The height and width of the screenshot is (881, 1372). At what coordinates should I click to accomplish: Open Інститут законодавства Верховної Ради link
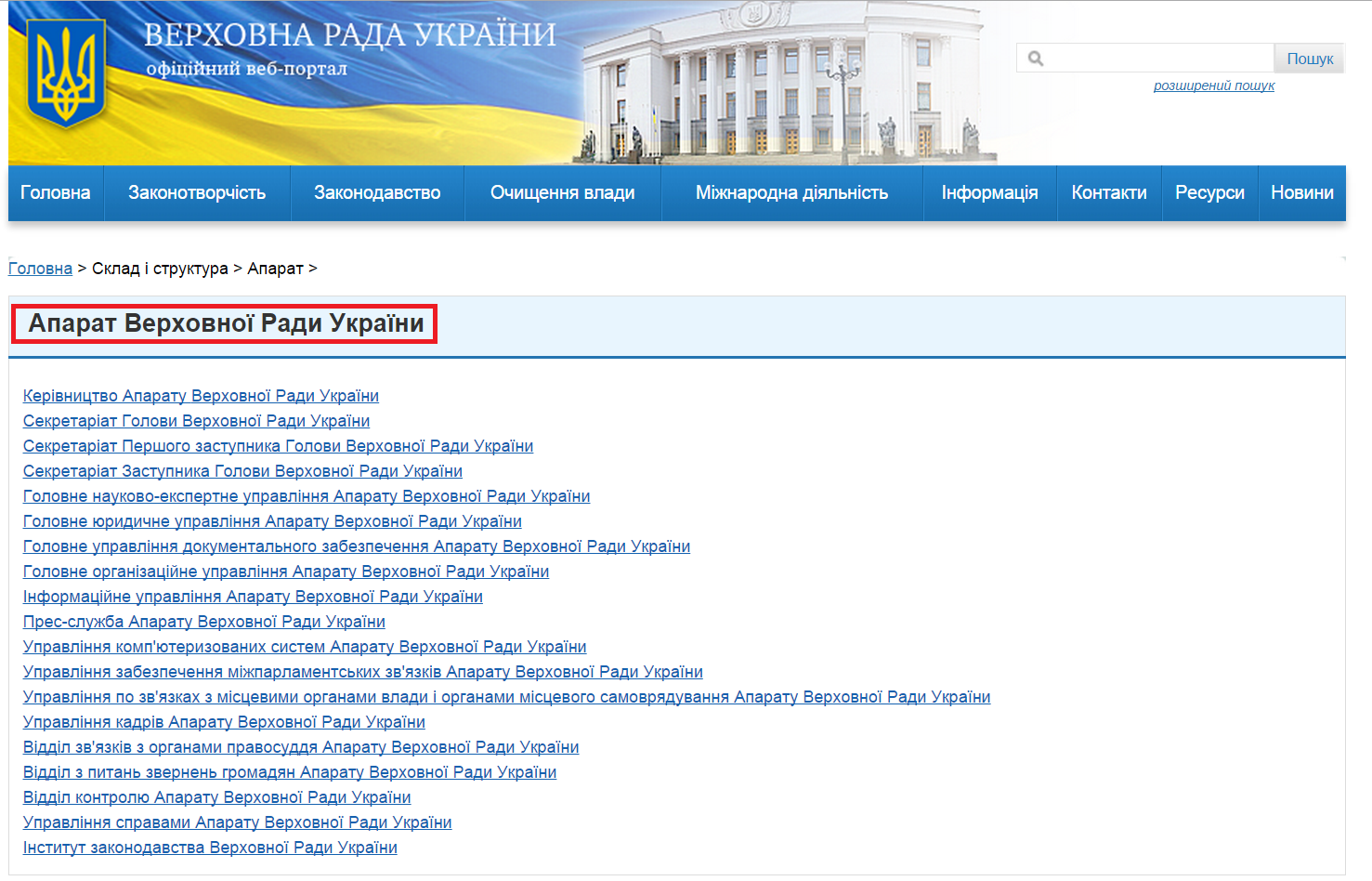210,848
